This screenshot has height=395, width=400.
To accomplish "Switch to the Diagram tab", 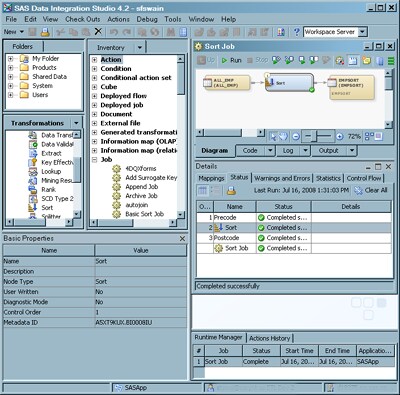I will (215, 151).
